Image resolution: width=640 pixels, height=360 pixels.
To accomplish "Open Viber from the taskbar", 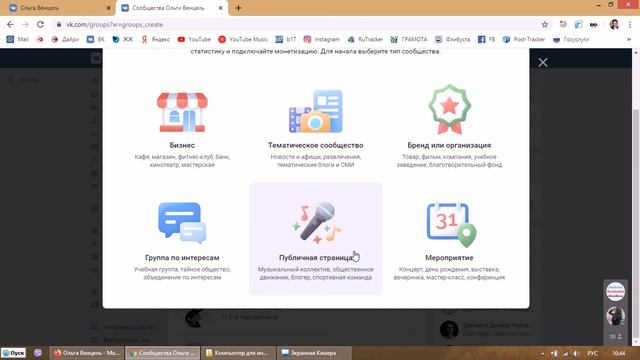I will tap(38, 353).
